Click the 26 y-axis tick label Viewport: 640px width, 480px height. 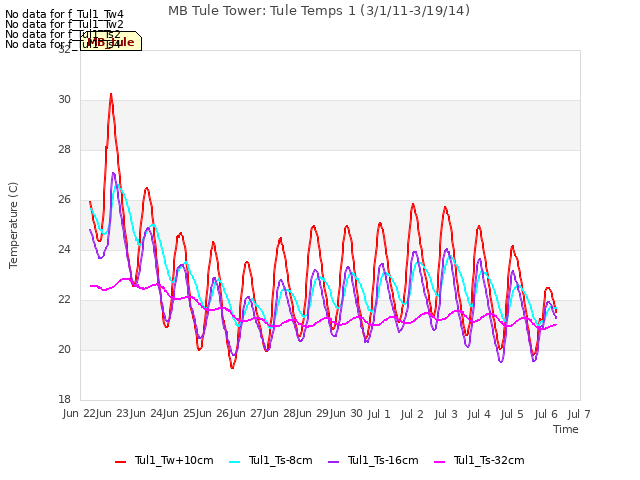tap(64, 200)
